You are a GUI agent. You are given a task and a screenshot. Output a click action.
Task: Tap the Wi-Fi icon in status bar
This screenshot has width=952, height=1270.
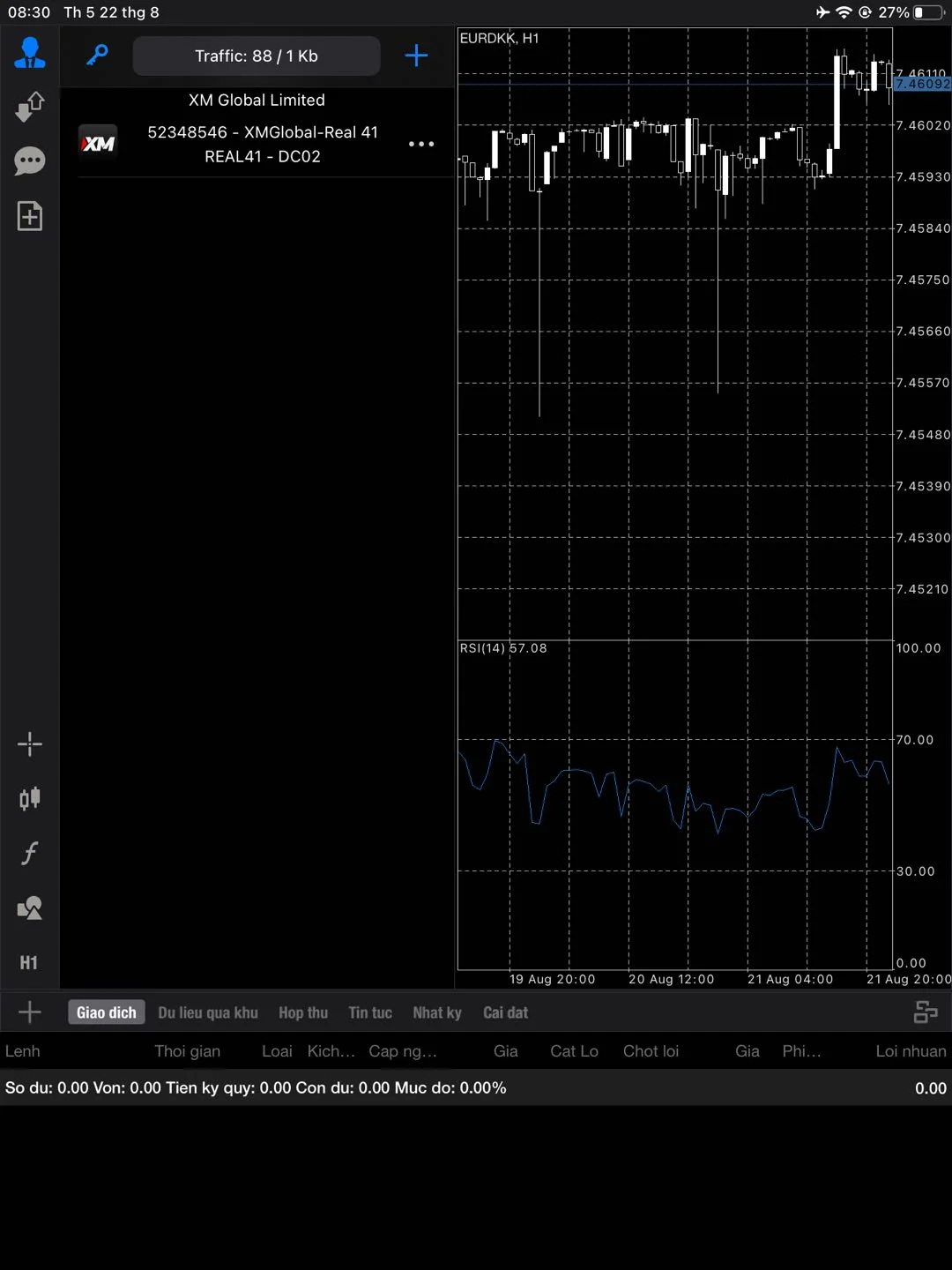[844, 12]
